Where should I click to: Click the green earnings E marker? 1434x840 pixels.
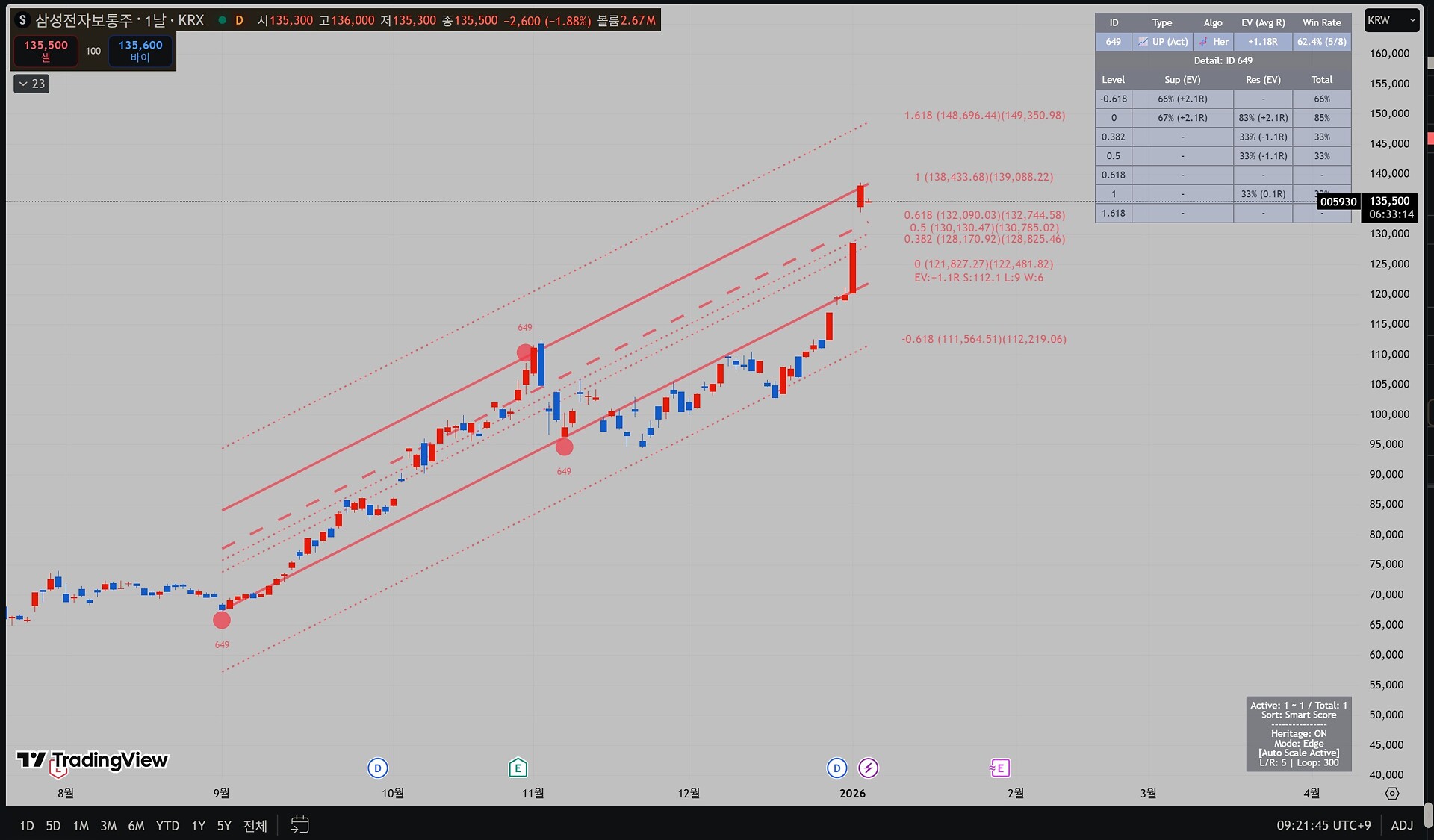click(518, 768)
